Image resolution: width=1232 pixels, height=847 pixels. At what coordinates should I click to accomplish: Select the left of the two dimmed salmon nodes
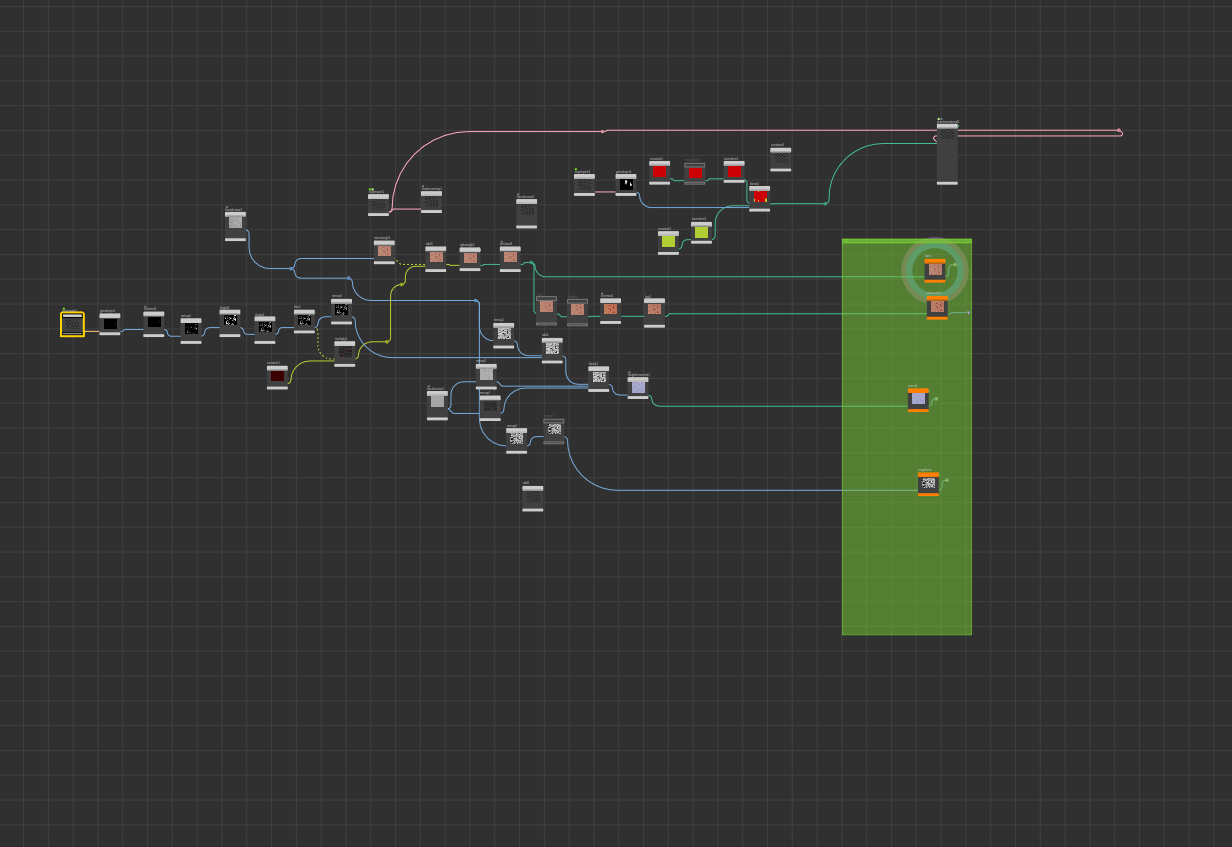tap(546, 310)
